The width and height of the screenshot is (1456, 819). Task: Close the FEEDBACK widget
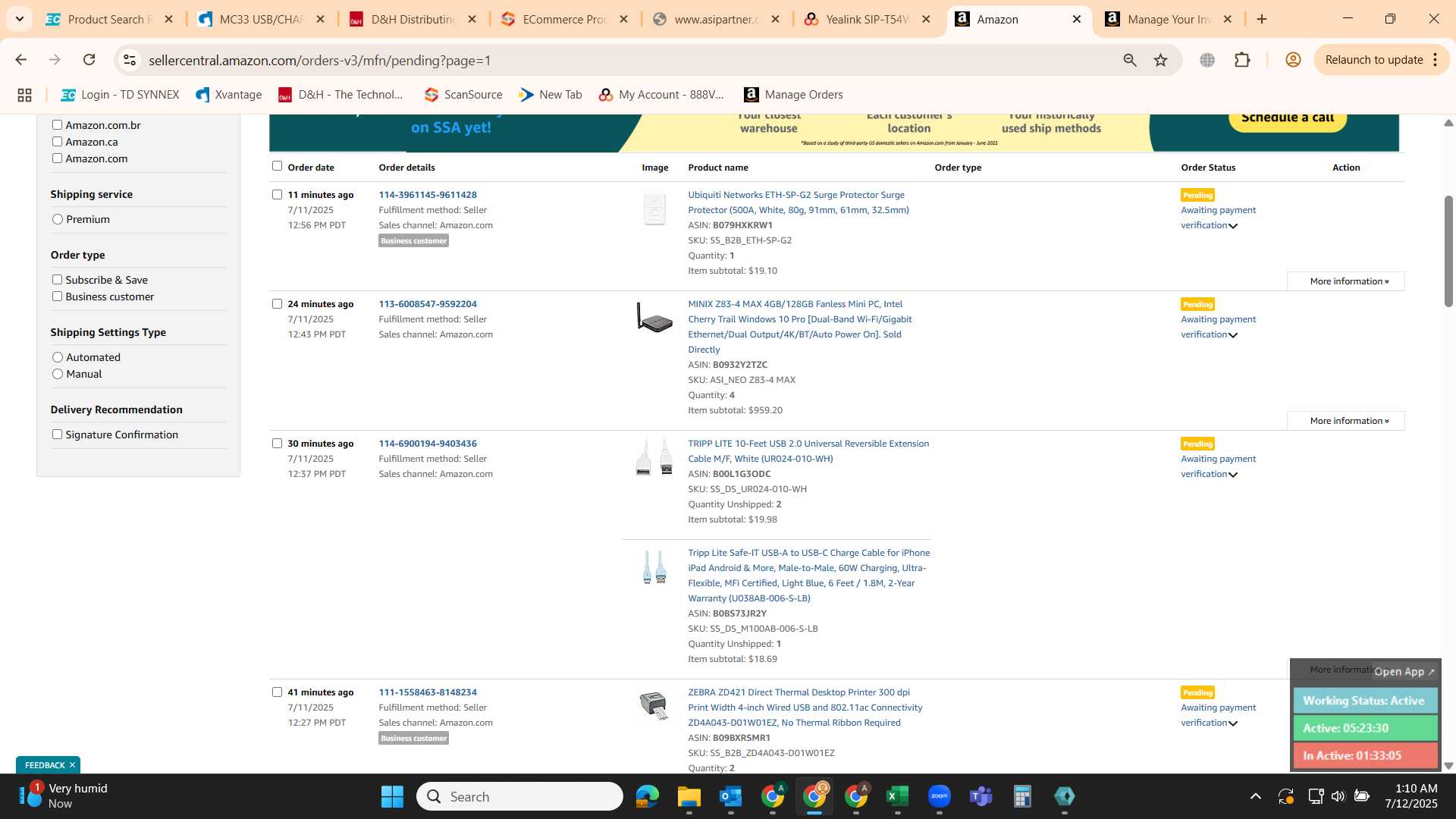point(72,765)
